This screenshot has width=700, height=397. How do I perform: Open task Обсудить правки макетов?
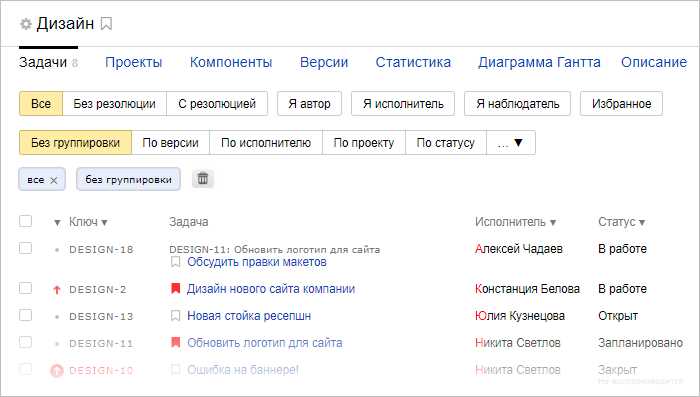[x=257, y=262]
